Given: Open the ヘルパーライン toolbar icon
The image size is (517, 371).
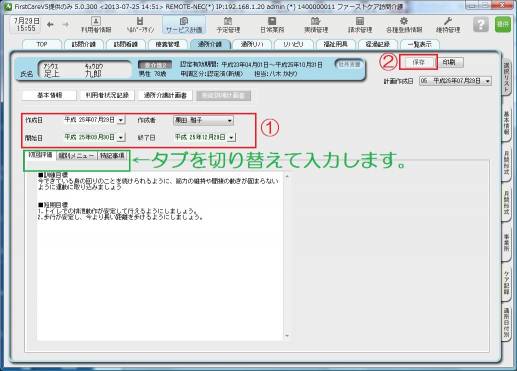Looking at the screenshot, I should pos(140,25).
